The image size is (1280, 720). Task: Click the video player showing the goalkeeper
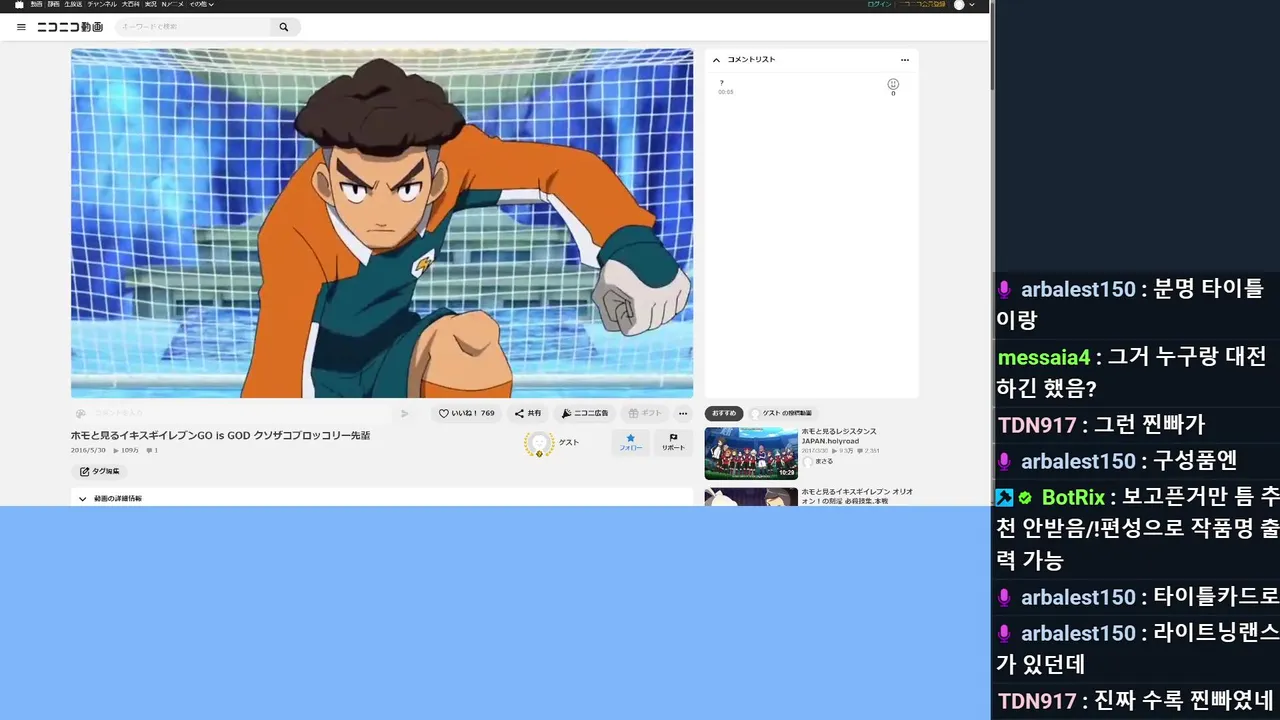[382, 223]
